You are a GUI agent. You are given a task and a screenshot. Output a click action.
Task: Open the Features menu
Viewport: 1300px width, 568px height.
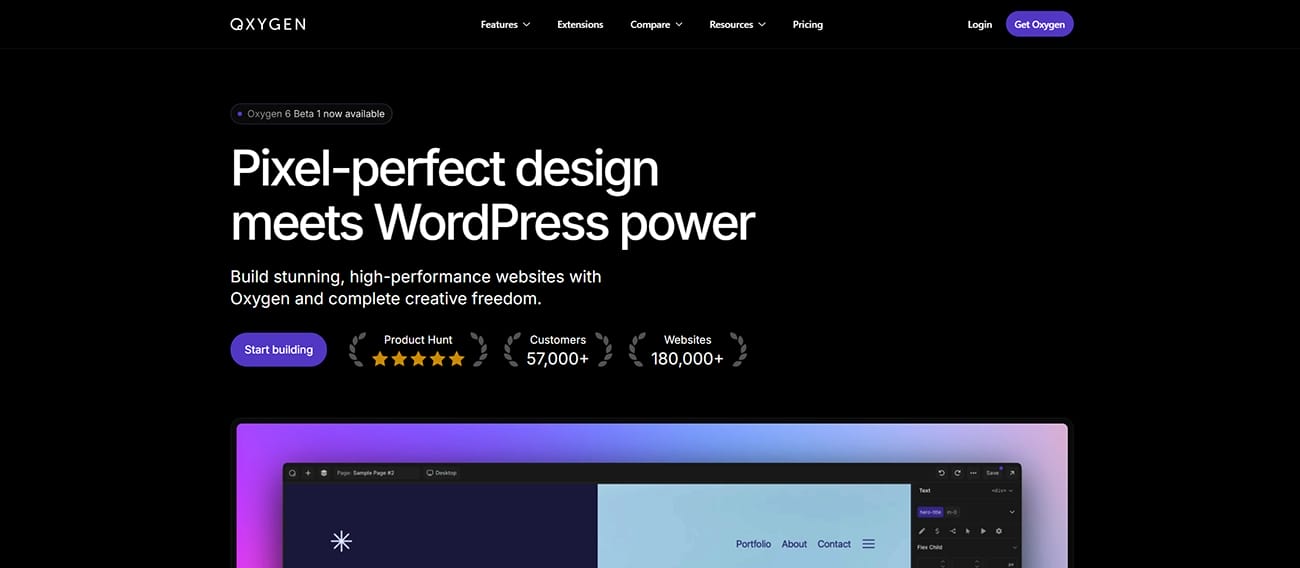[x=506, y=24]
